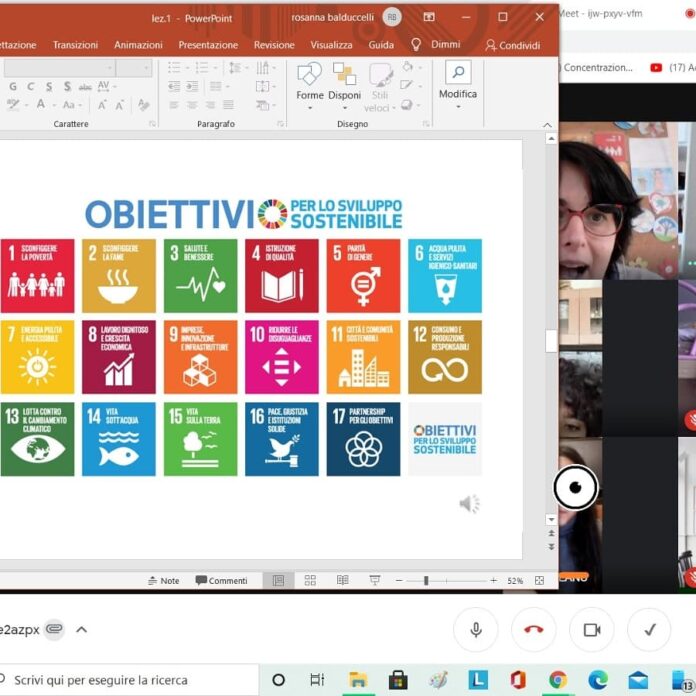Click the zoom slider handle
The width and height of the screenshot is (696, 696).
[426, 581]
